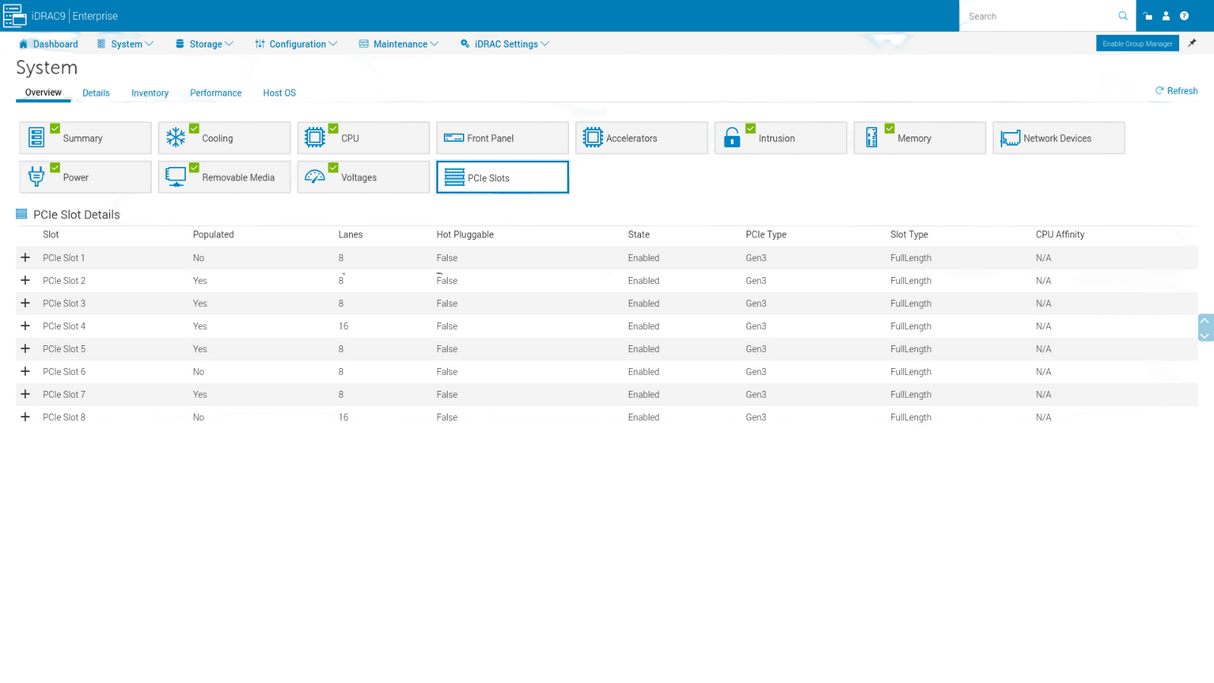Expand PCIe Slot 8 details
The height and width of the screenshot is (683, 1214).
25,417
